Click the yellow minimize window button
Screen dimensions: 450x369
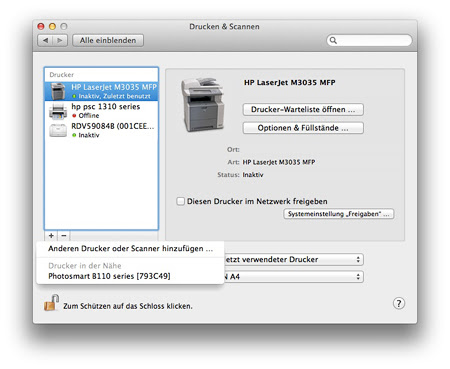tap(52, 26)
